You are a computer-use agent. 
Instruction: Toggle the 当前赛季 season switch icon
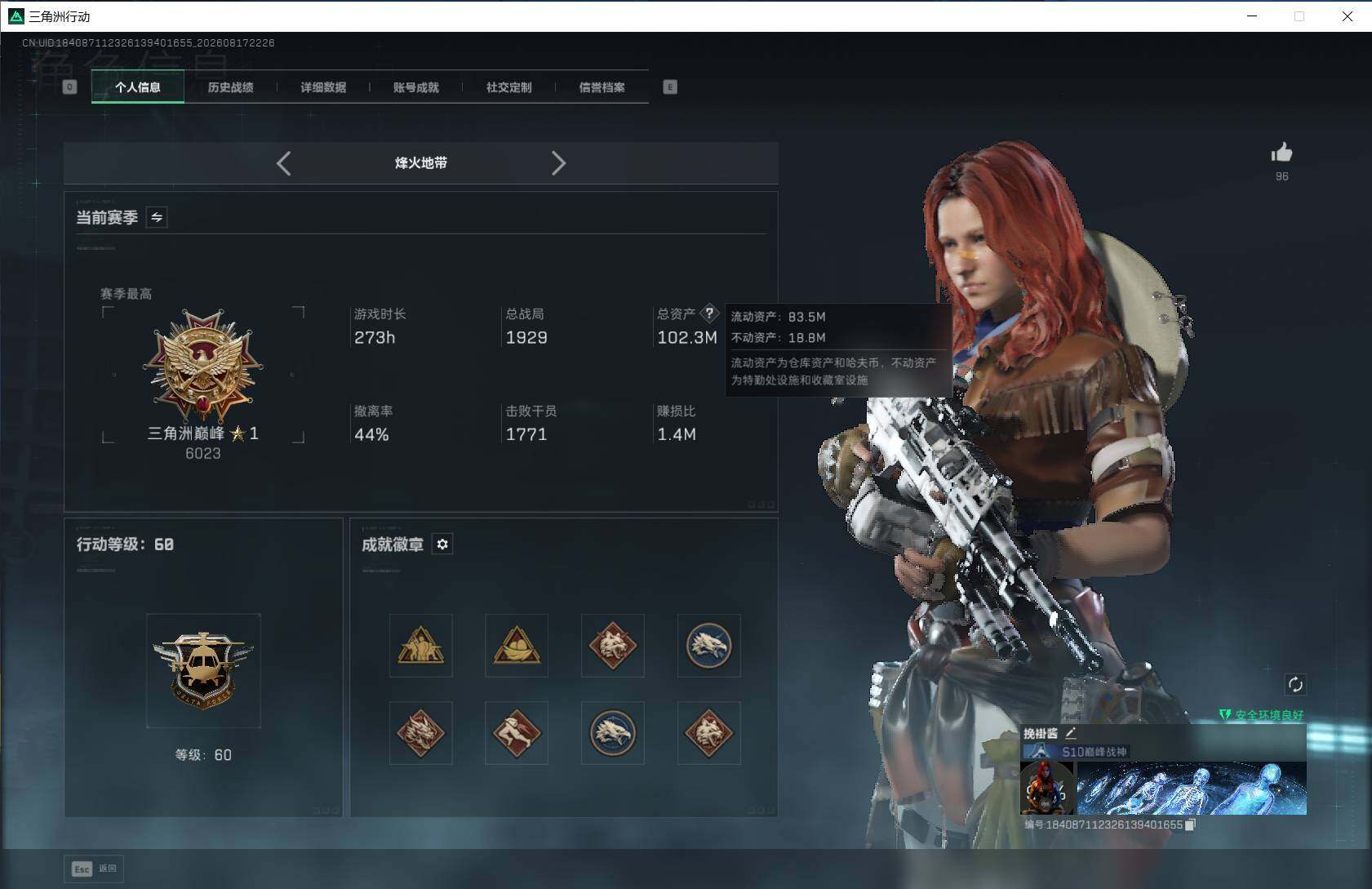point(157,217)
